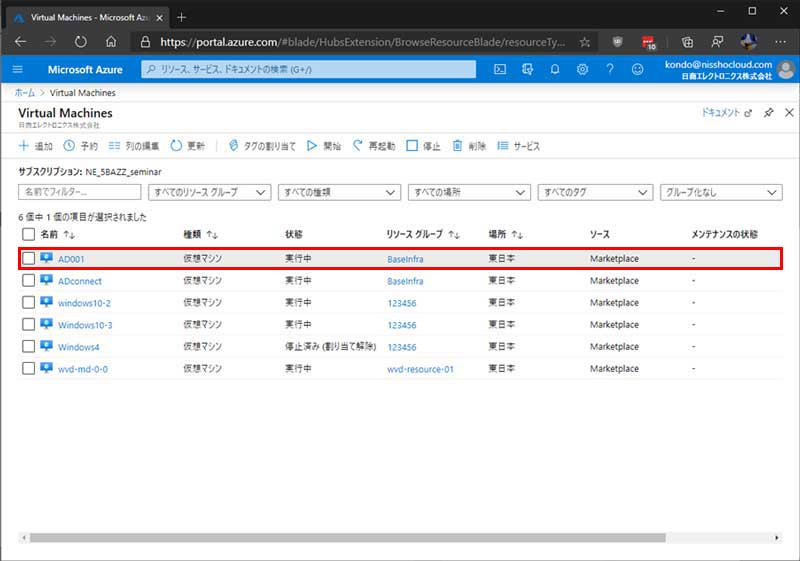Click the 再起動 toolbar command
This screenshot has height=561, width=800.
click(374, 146)
